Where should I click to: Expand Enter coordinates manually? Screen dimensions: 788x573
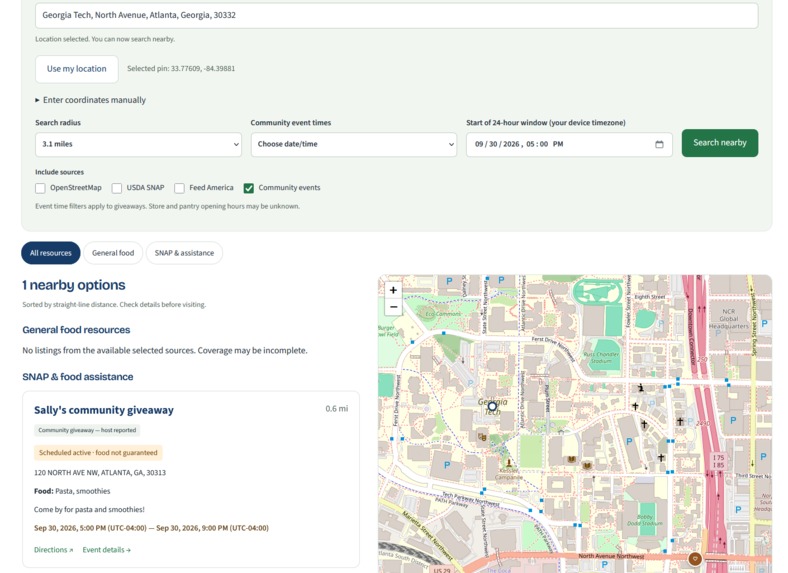click(90, 100)
